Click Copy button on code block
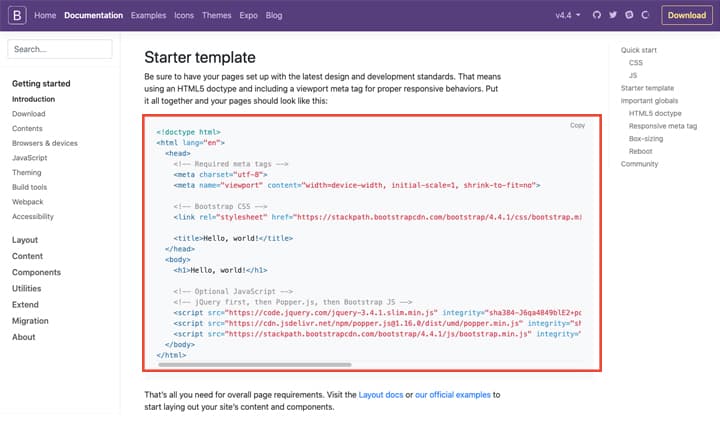 (x=577, y=125)
